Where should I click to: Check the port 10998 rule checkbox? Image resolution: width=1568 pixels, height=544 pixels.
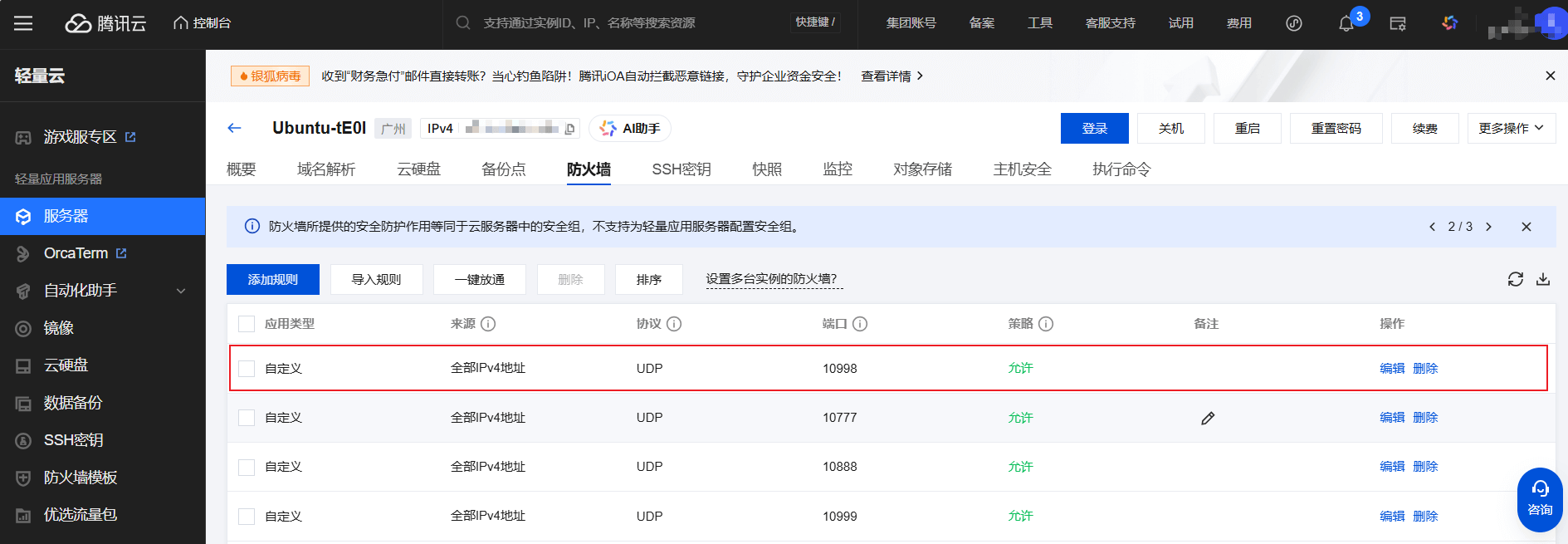(x=247, y=369)
